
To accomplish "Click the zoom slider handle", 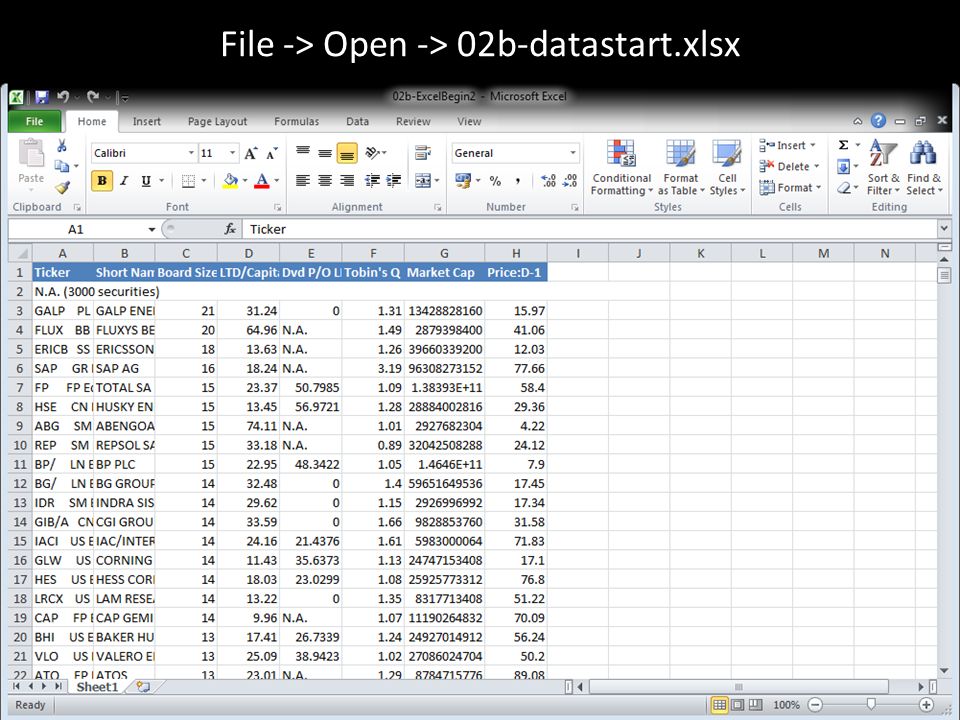I will tap(871, 705).
